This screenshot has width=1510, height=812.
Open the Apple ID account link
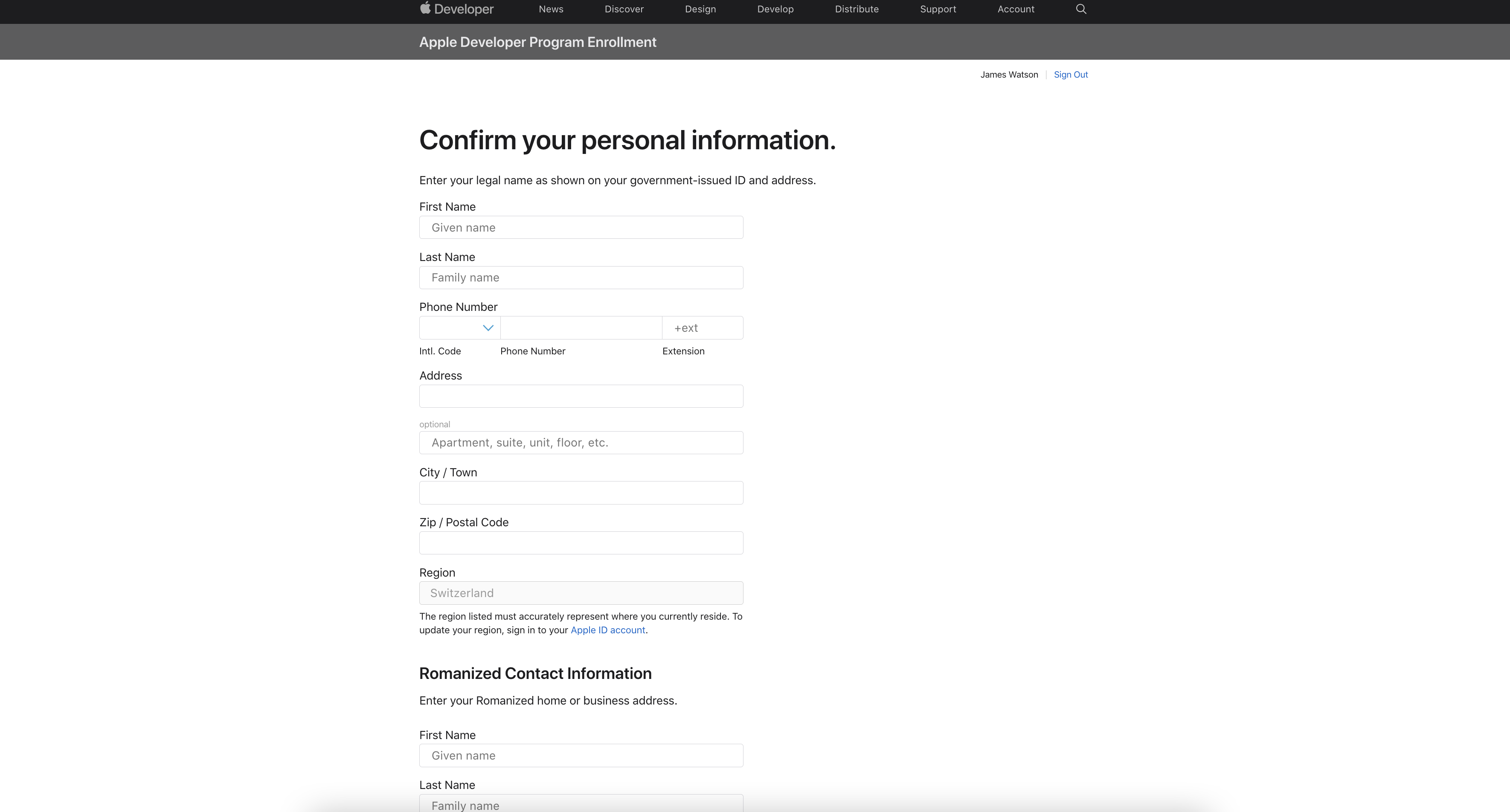[x=608, y=630]
